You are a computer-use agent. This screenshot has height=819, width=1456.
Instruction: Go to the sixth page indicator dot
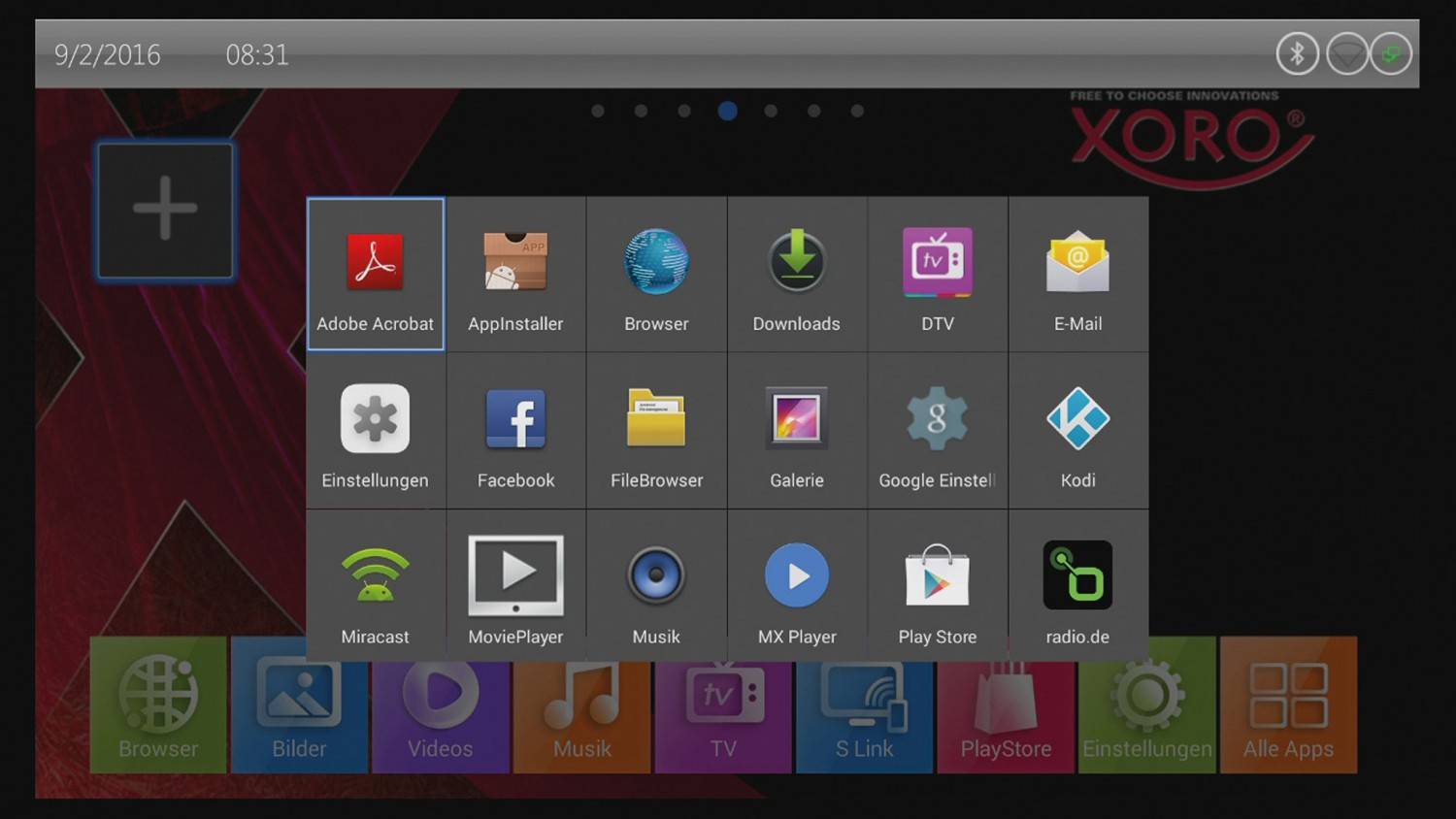(813, 111)
